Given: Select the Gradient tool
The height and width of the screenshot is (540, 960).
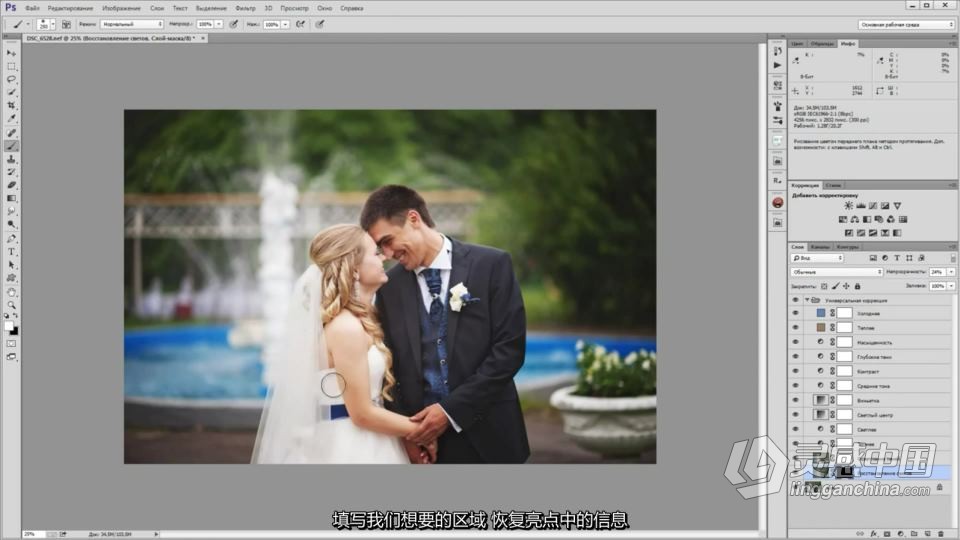Looking at the screenshot, I should pos(11,198).
